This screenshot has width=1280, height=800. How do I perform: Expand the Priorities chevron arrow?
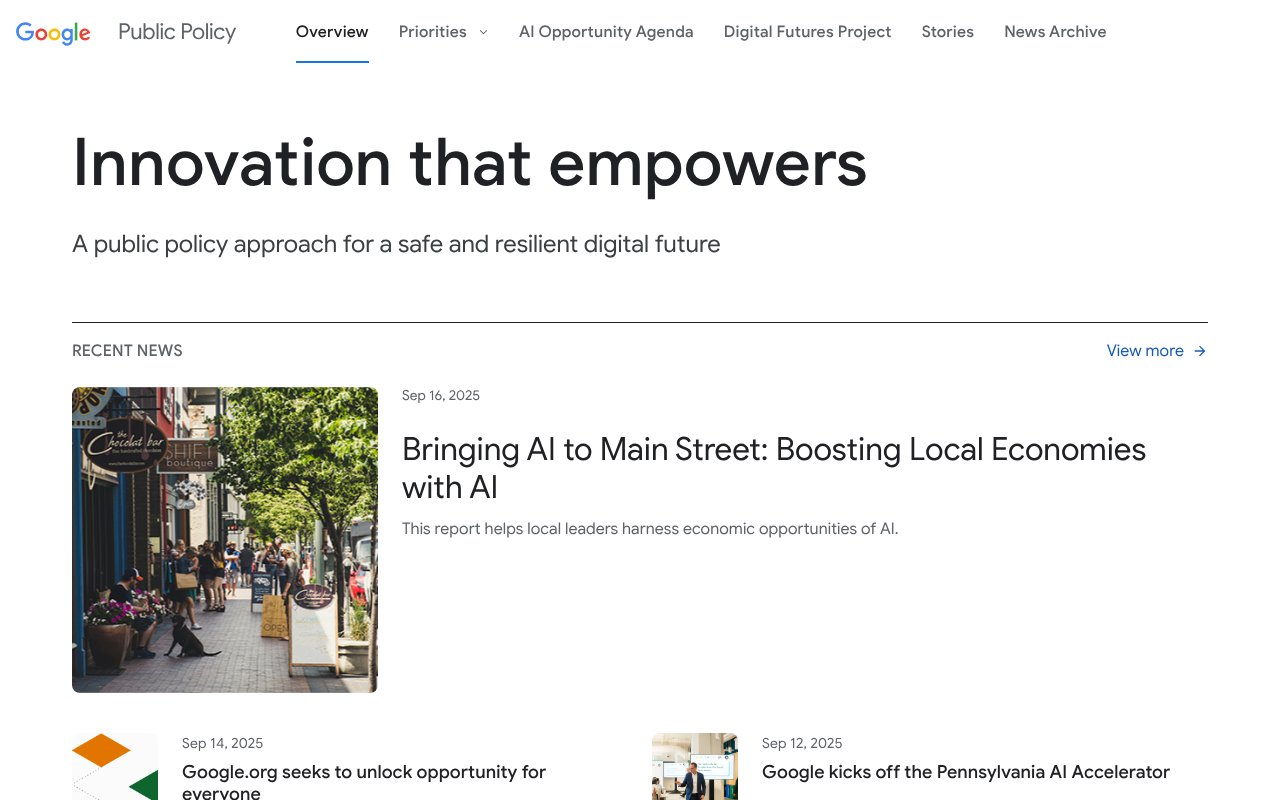pyautogui.click(x=484, y=32)
